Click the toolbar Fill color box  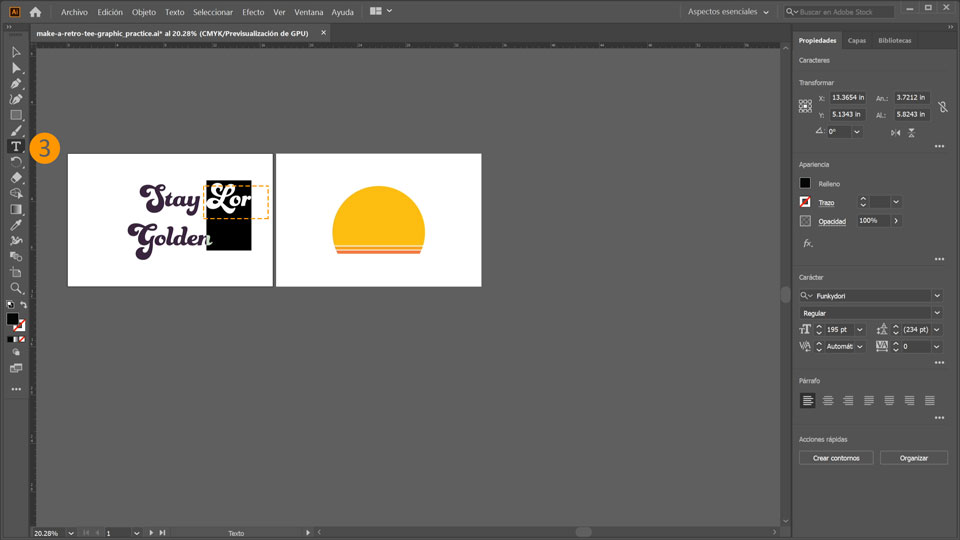[12, 319]
